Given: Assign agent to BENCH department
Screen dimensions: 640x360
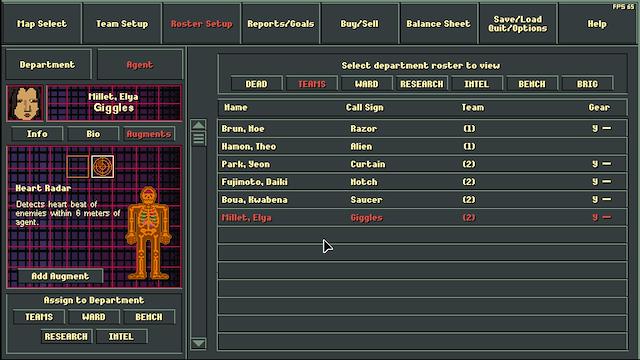Looking at the screenshot, I should tap(149, 317).
